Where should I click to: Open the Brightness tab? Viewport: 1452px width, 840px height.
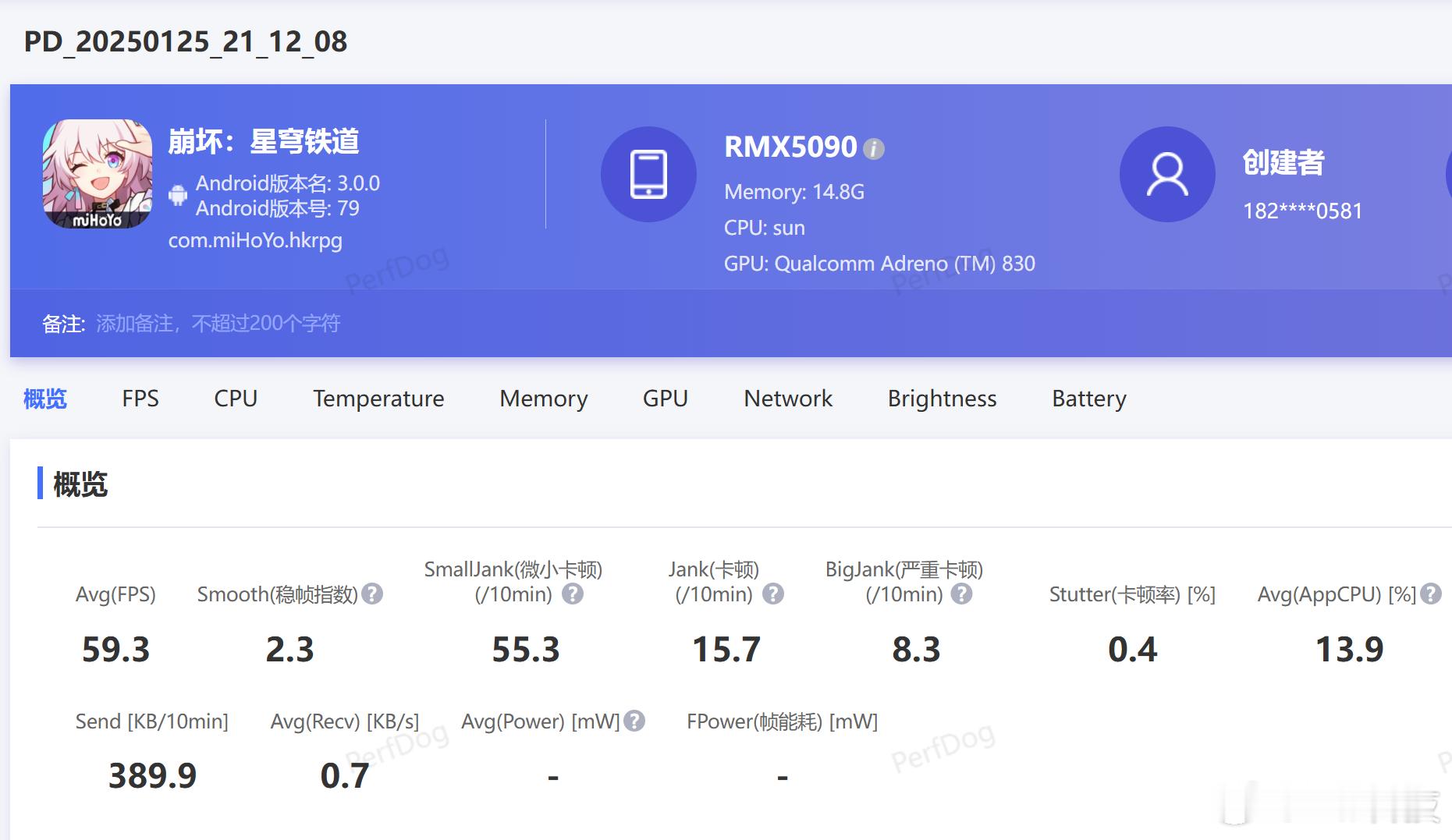(942, 399)
